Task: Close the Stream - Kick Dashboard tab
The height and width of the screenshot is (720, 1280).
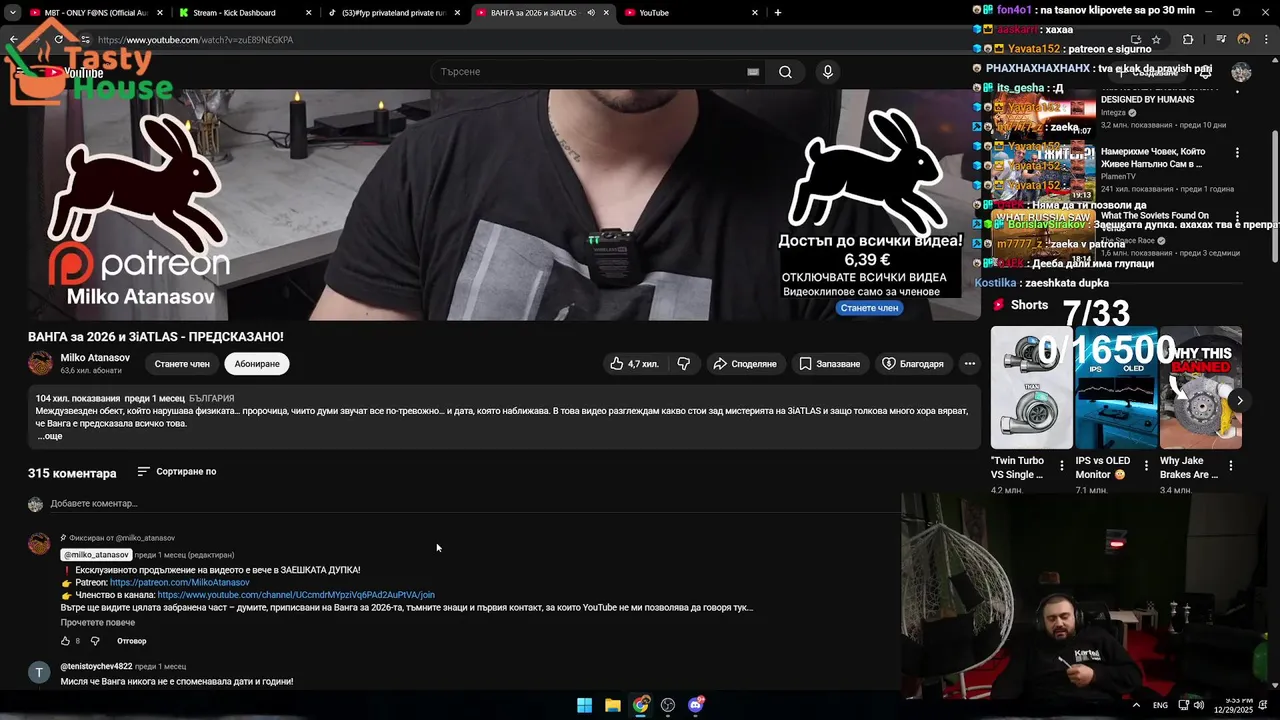Action: pos(309,13)
